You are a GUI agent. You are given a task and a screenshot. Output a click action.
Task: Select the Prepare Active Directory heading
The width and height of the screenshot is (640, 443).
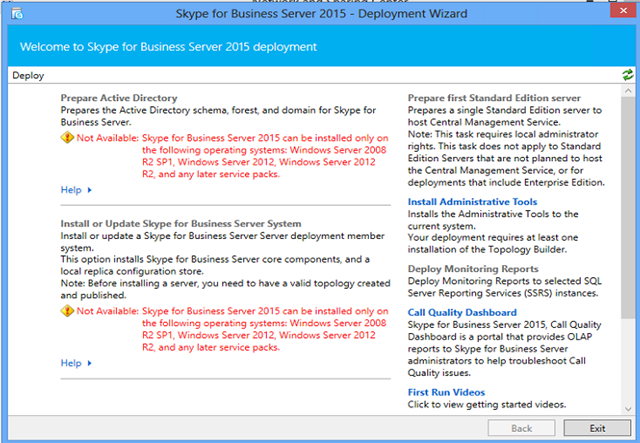[119, 98]
